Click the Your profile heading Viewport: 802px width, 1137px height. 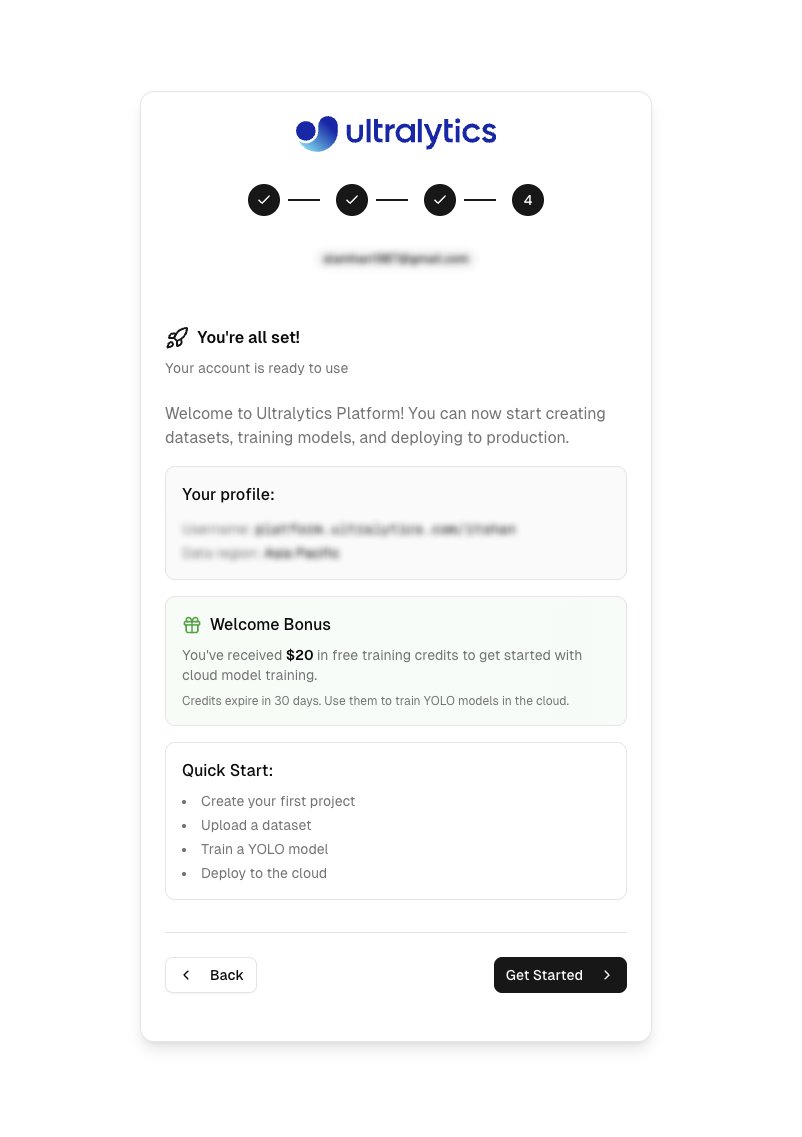228,494
